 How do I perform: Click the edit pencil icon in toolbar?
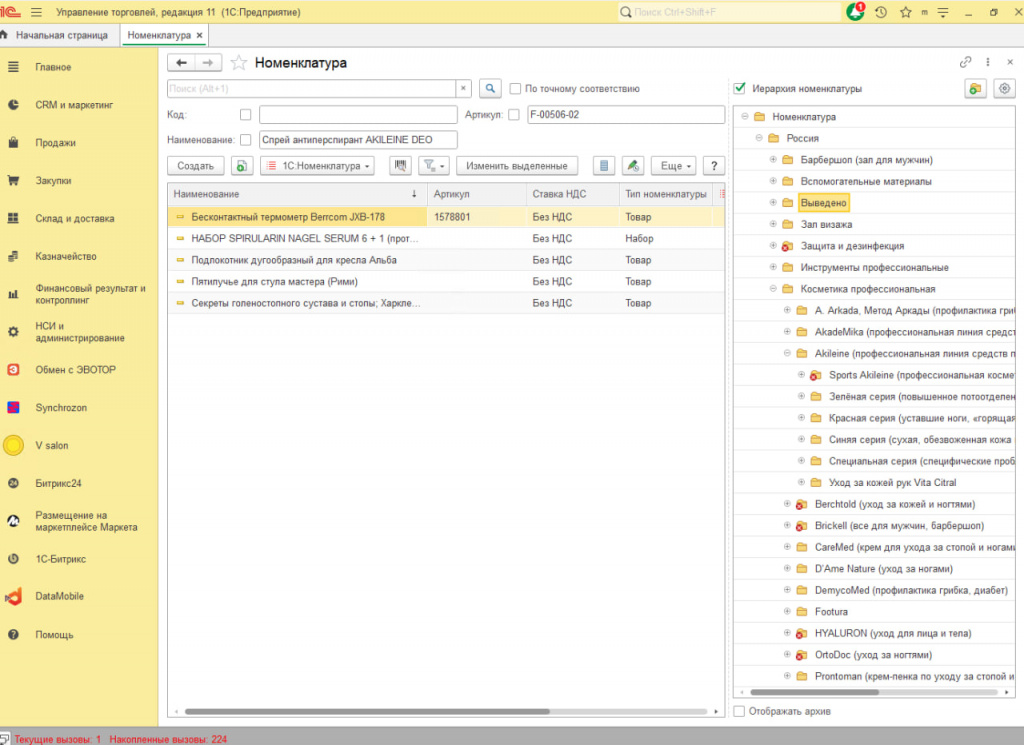click(633, 166)
